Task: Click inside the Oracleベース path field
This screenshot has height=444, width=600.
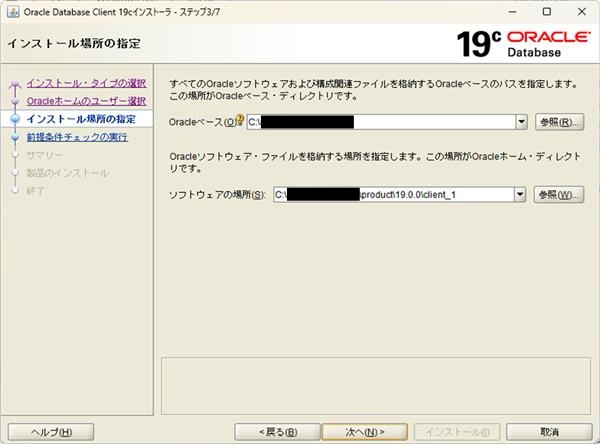Action: click(380, 122)
